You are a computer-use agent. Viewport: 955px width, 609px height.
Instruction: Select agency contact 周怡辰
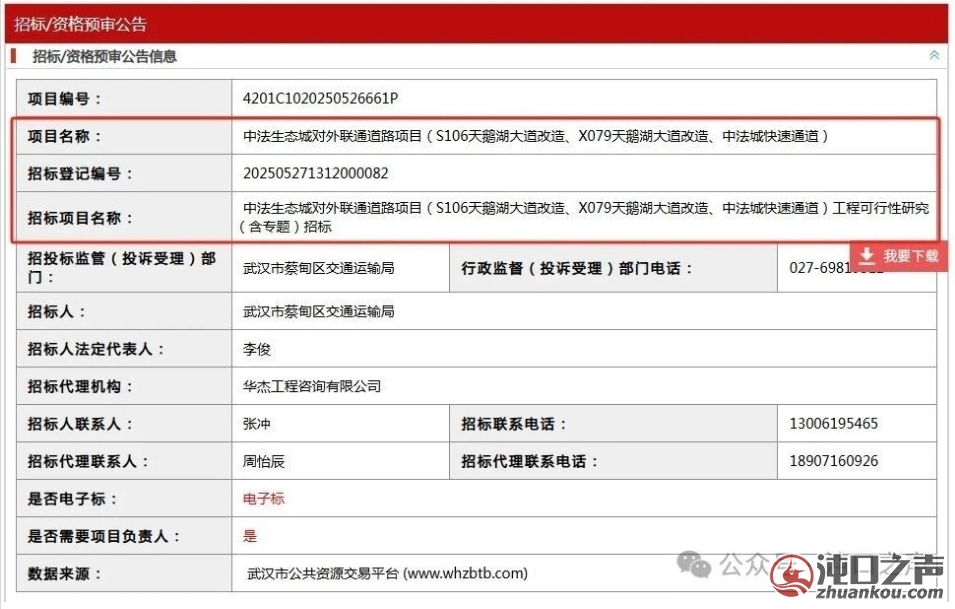[x=264, y=462]
